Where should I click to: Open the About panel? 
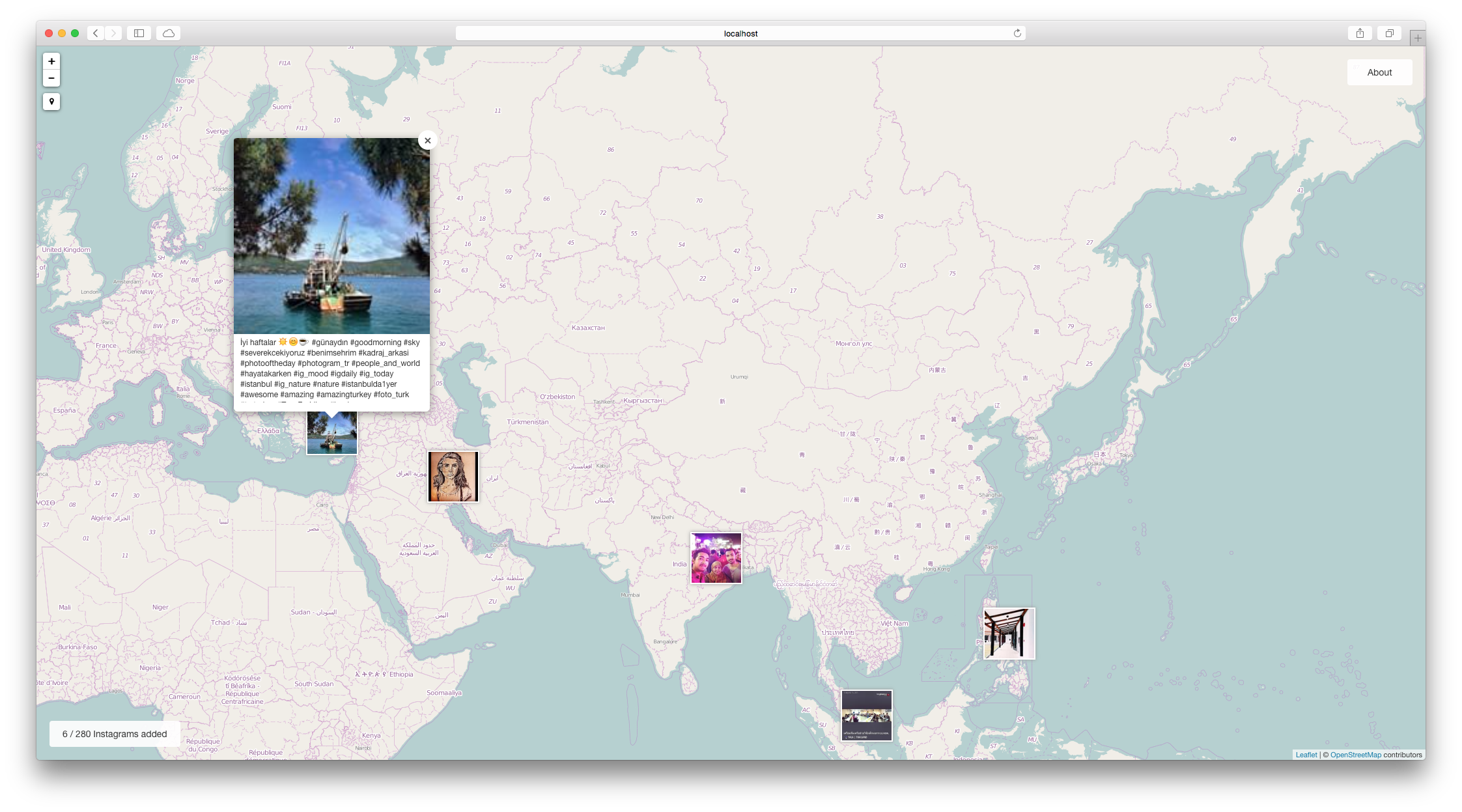[x=1379, y=72]
